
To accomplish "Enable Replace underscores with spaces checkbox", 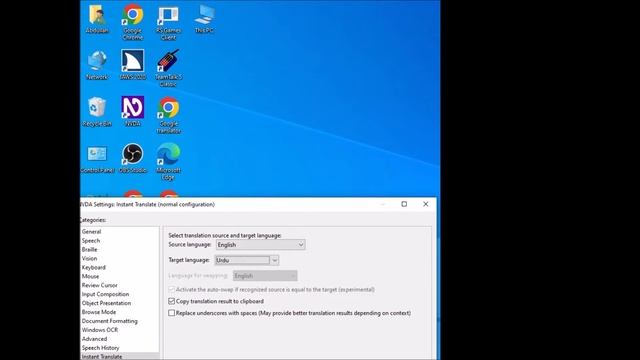I will pos(171,313).
